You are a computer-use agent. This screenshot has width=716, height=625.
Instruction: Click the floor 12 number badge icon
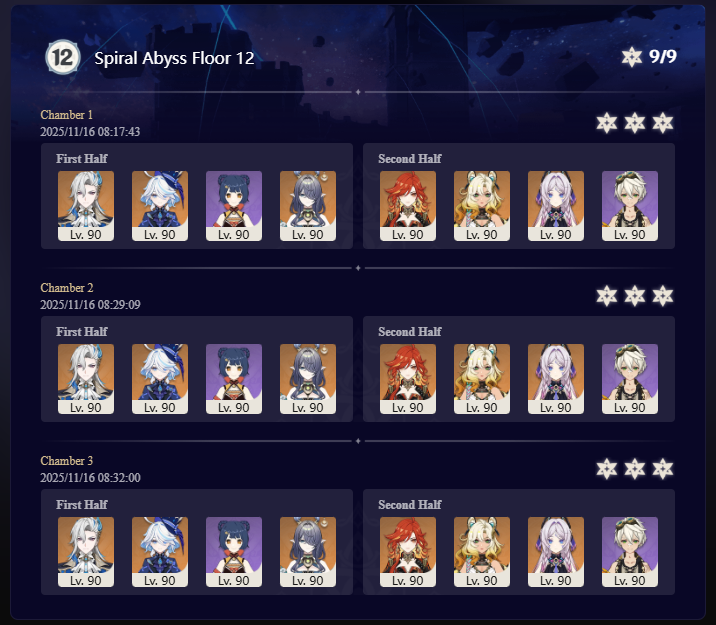point(63,58)
